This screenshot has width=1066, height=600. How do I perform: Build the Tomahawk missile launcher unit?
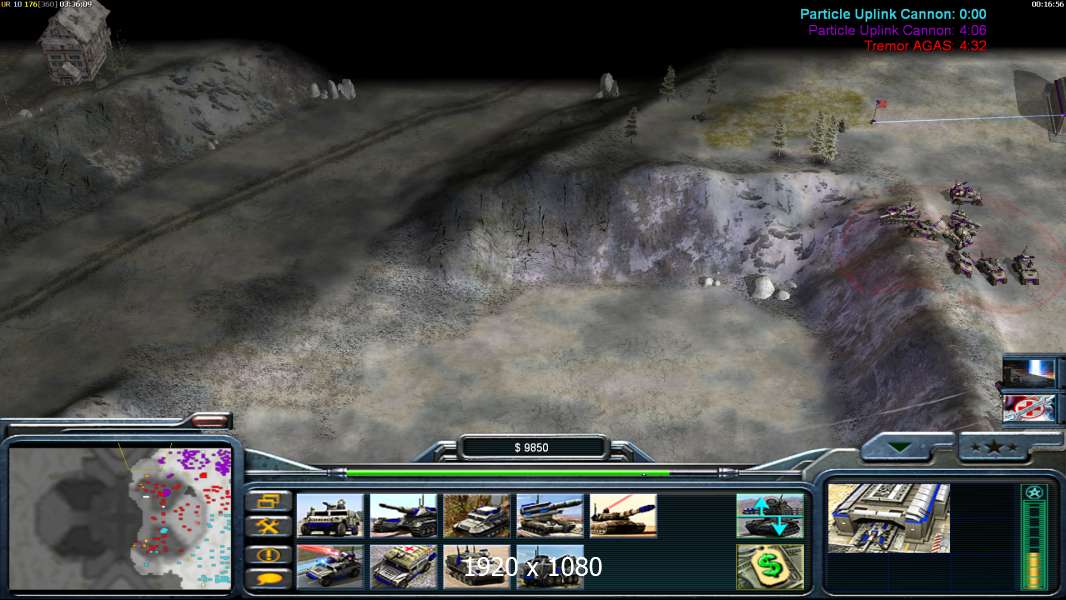550,516
